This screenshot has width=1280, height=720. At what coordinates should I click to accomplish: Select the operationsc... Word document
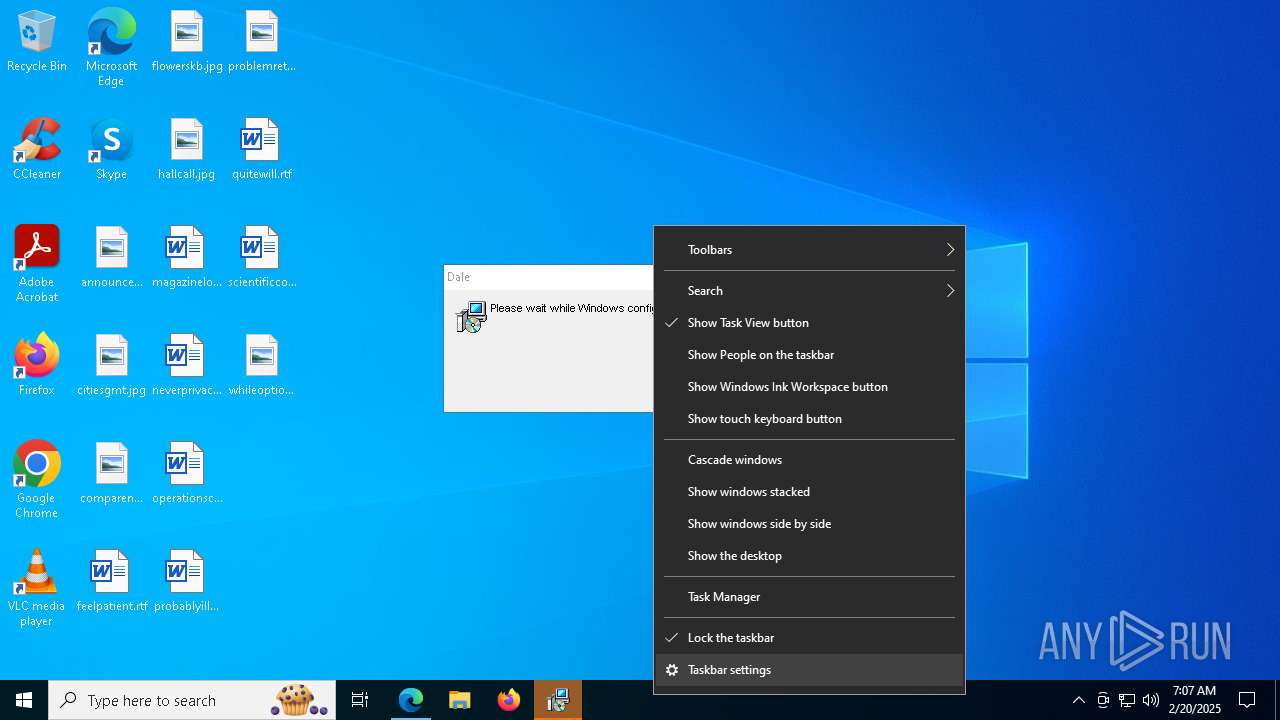(187, 474)
